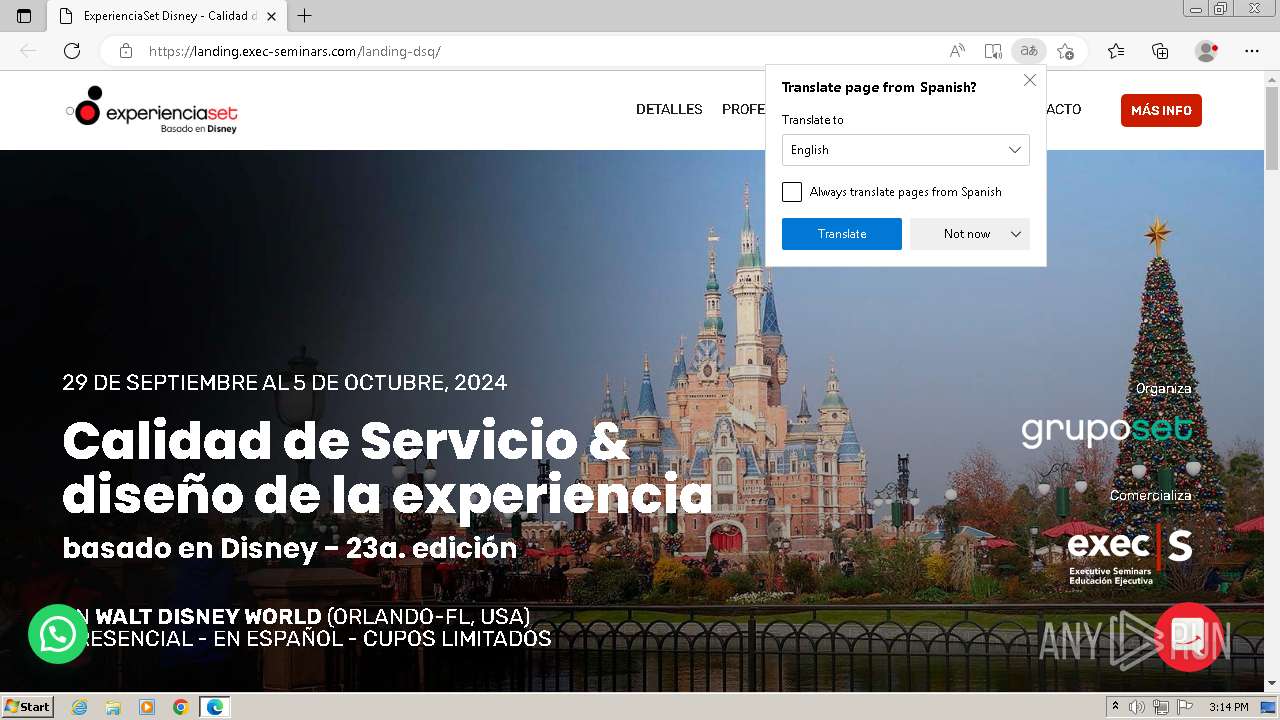Click the MÁS INFO button
Viewport: 1280px width, 720px height.
click(x=1161, y=110)
